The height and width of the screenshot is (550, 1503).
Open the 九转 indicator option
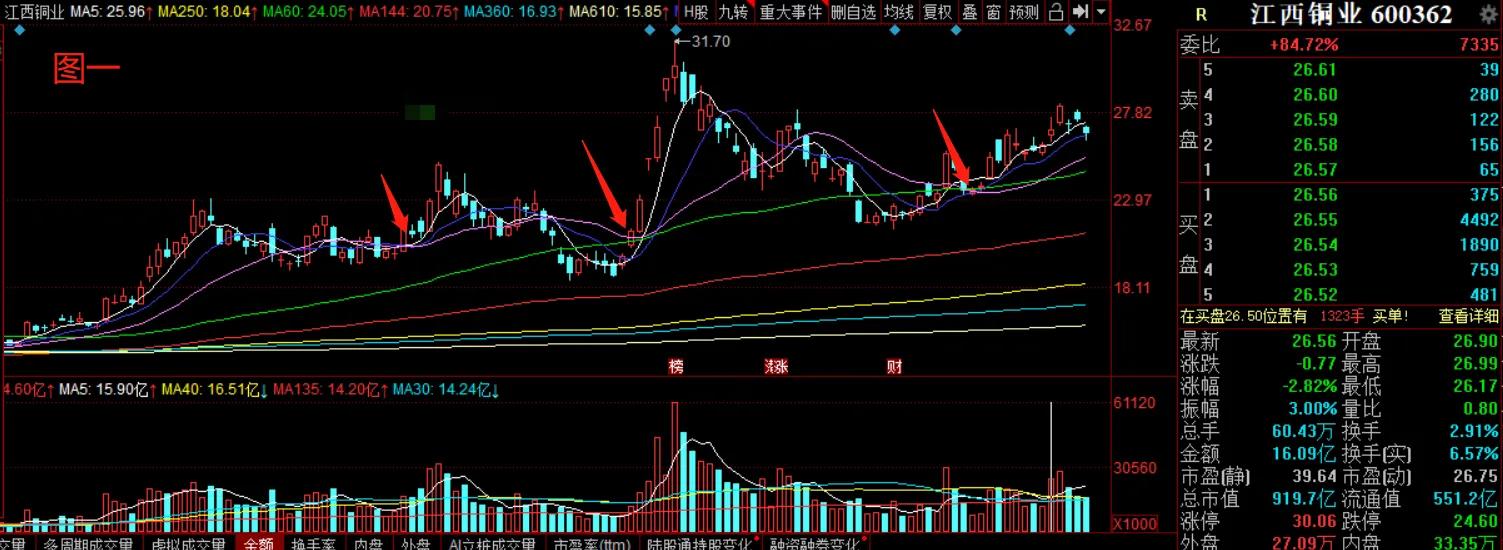pyautogui.click(x=733, y=12)
